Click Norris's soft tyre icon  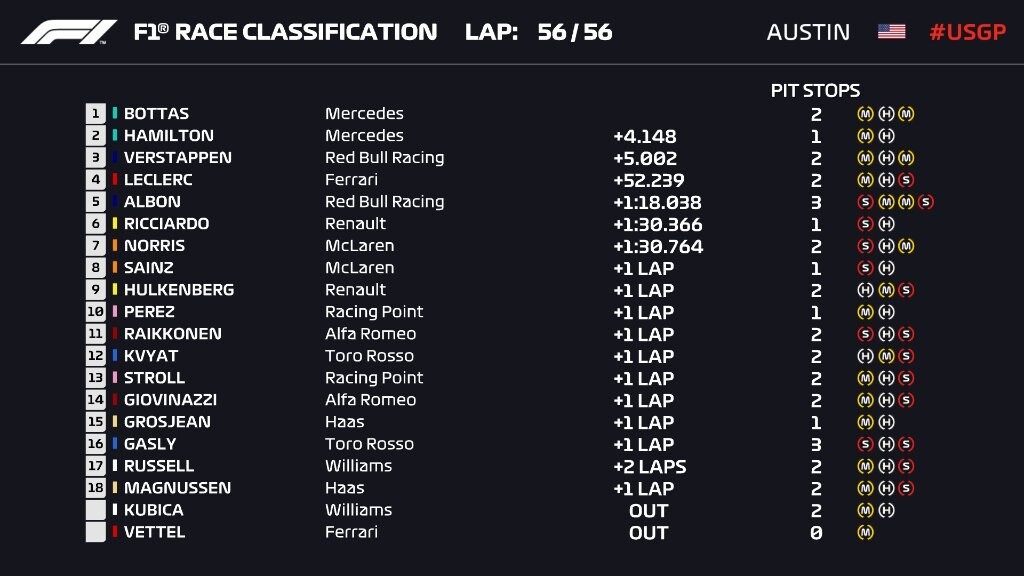click(x=865, y=246)
